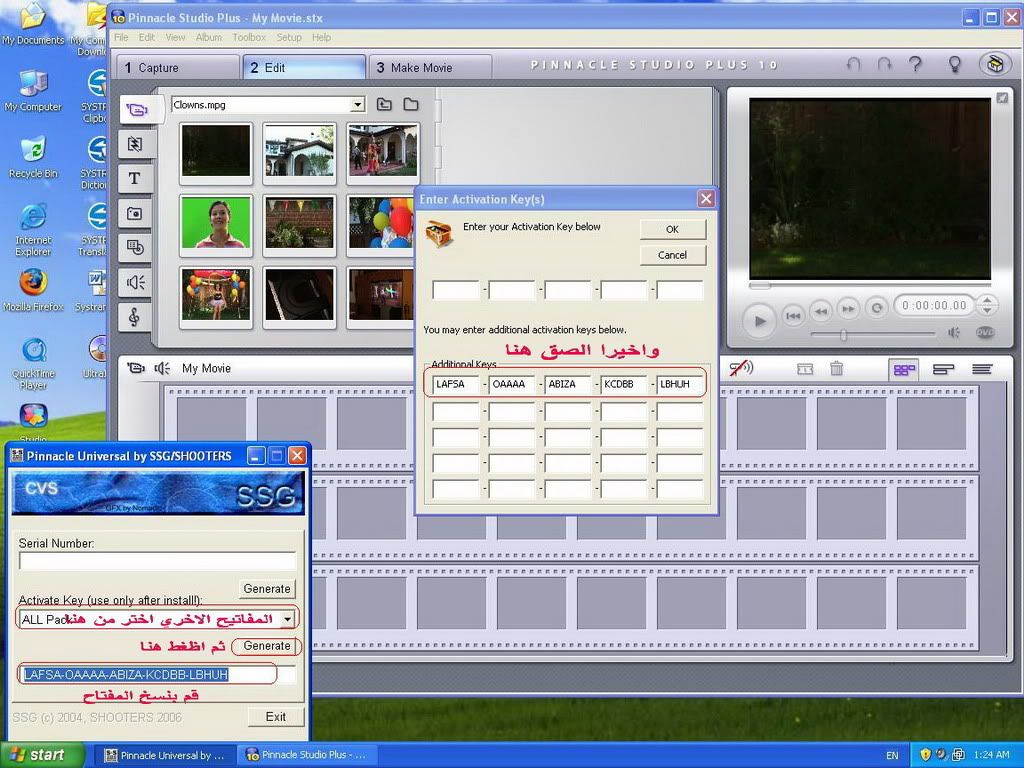
Task: Exit the Pinnacle Universal keygen
Action: [276, 716]
